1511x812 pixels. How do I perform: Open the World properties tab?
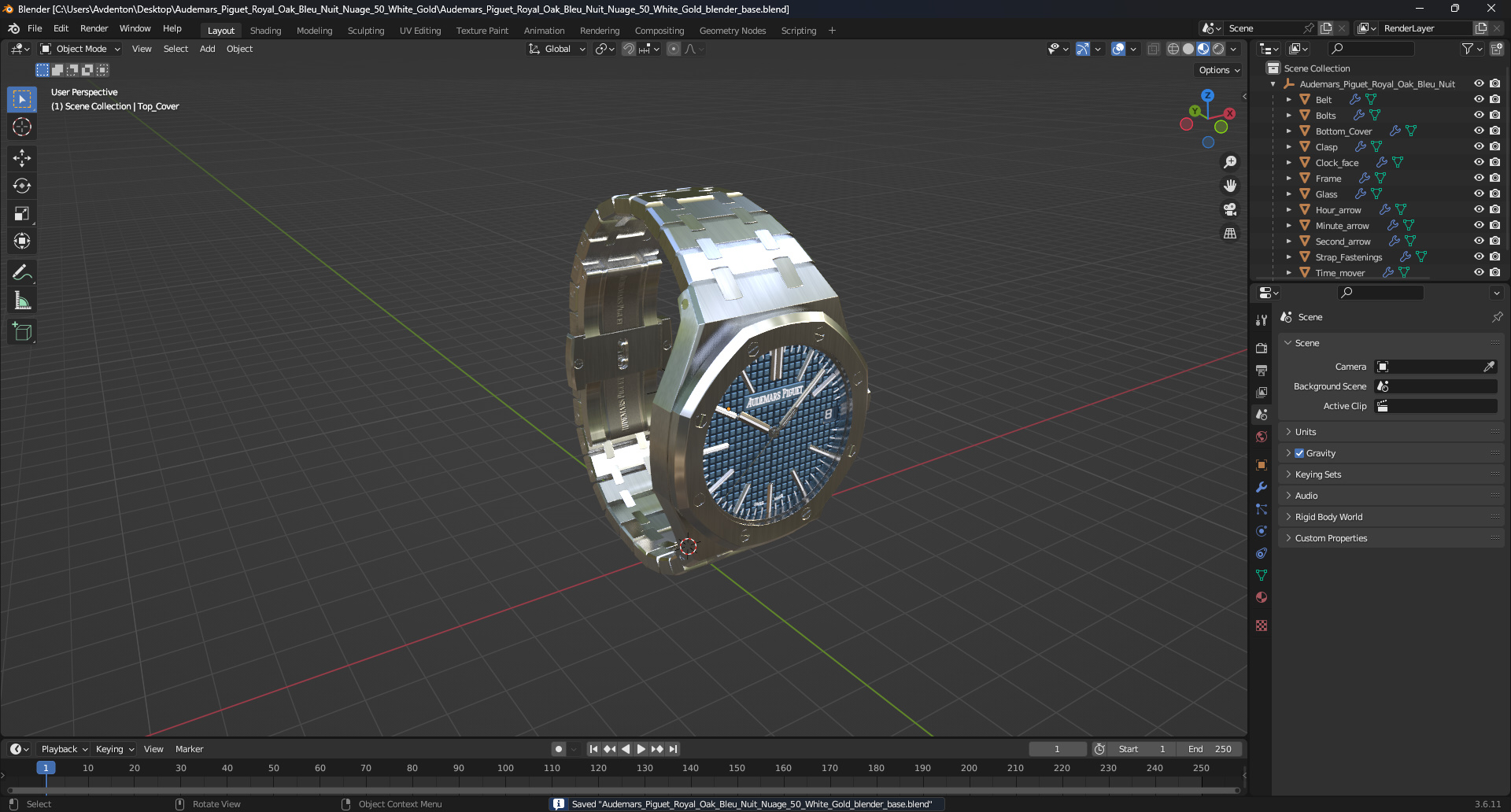pos(1262,437)
